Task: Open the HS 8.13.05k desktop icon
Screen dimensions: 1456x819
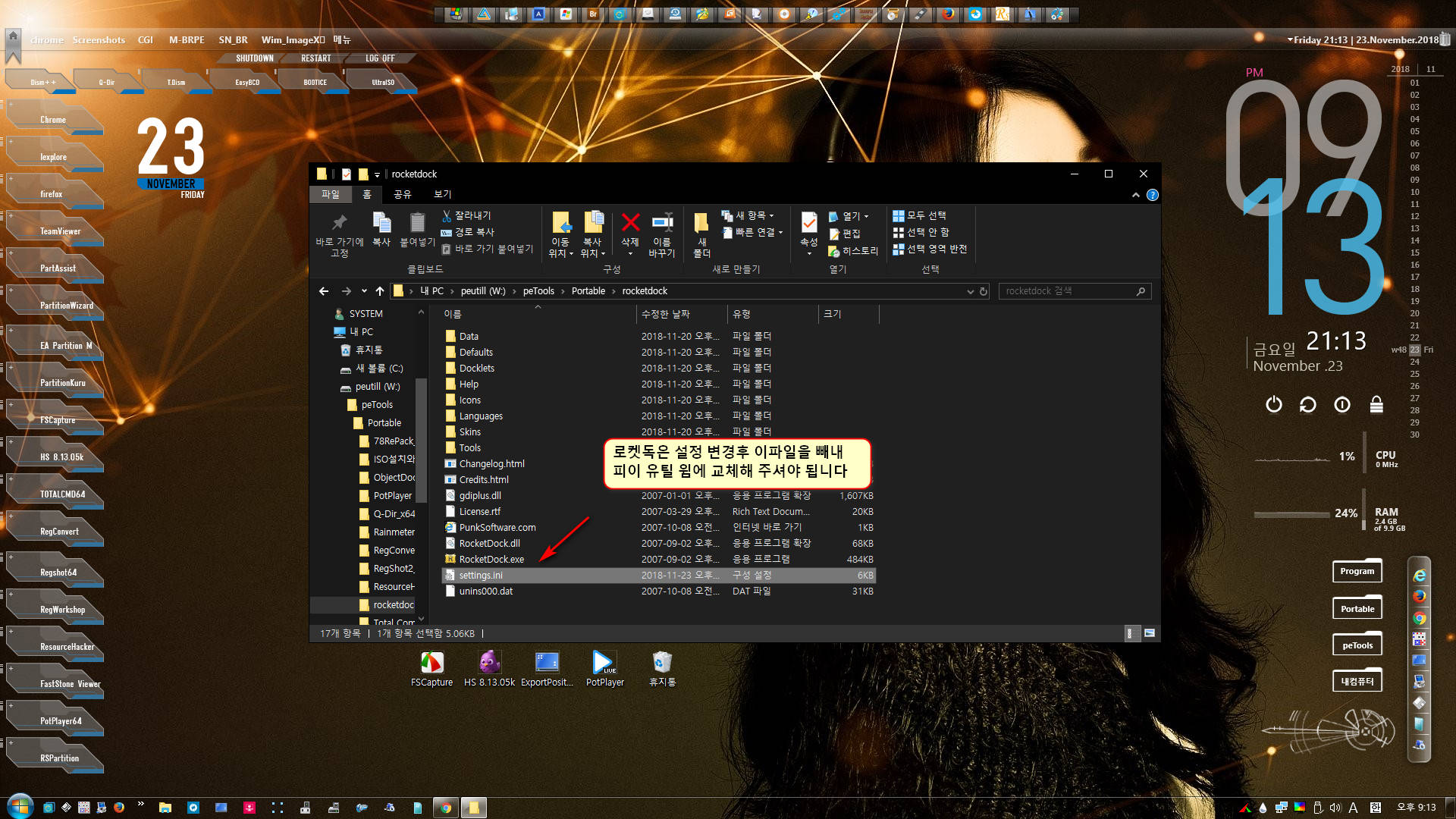Action: [x=489, y=662]
